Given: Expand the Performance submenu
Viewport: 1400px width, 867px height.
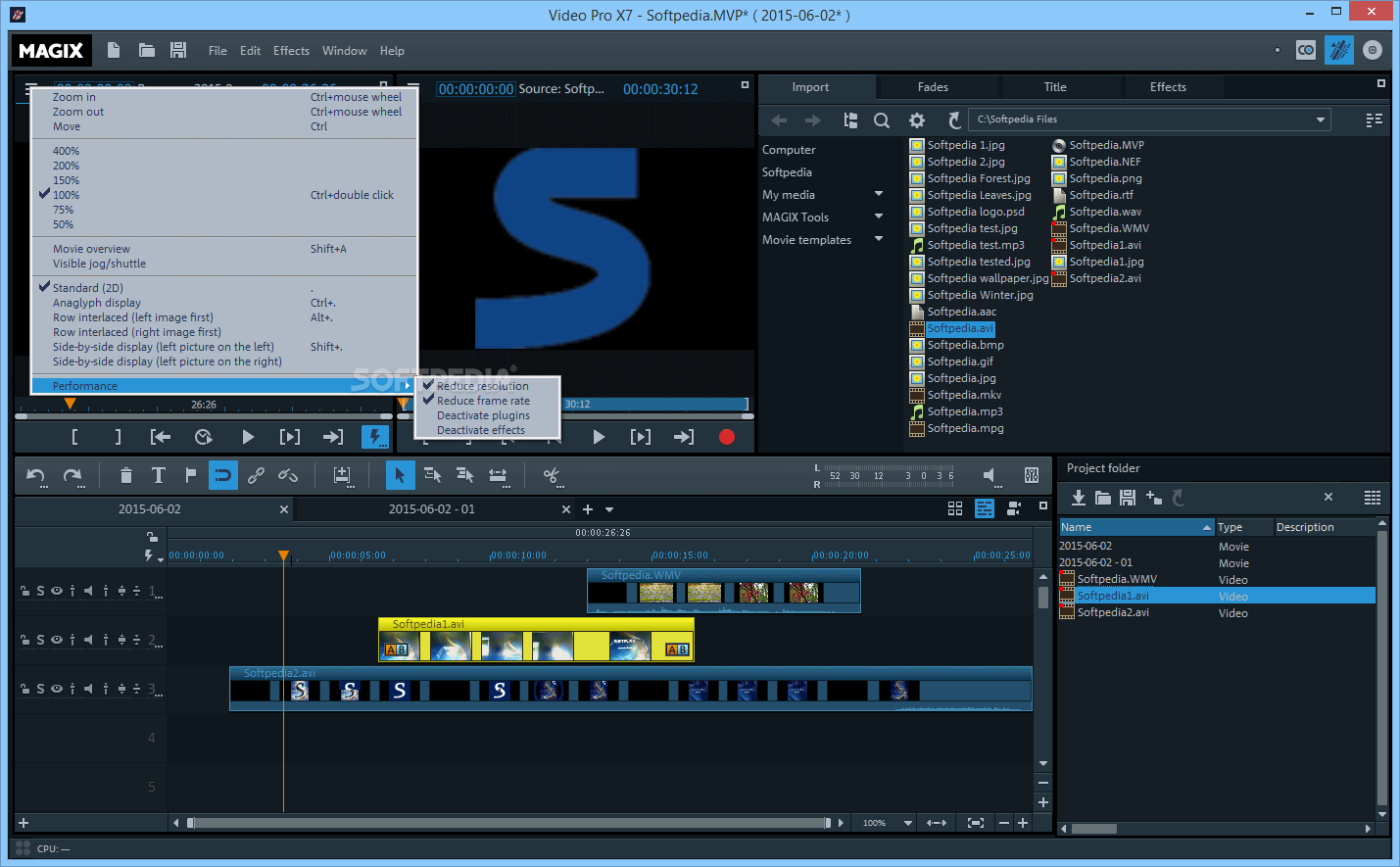Looking at the screenshot, I should point(224,386).
